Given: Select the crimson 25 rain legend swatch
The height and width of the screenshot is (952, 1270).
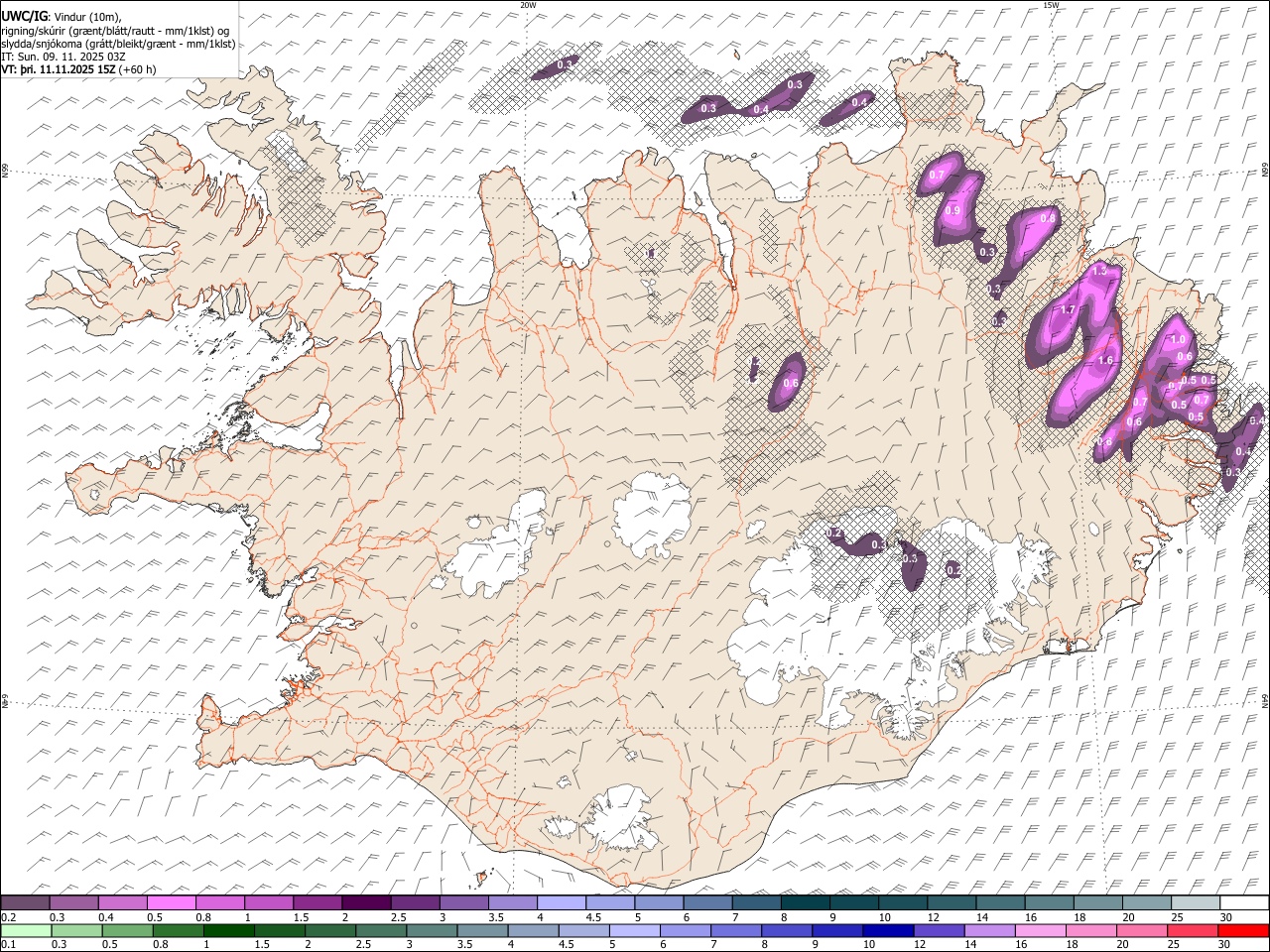Looking at the screenshot, I should (1192, 930).
